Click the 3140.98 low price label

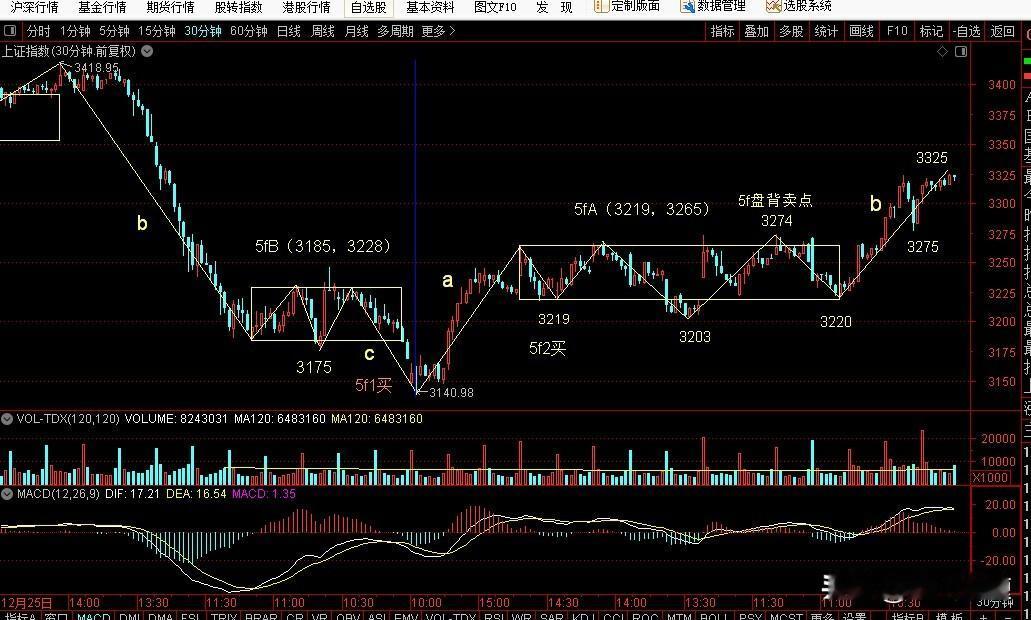point(451,393)
